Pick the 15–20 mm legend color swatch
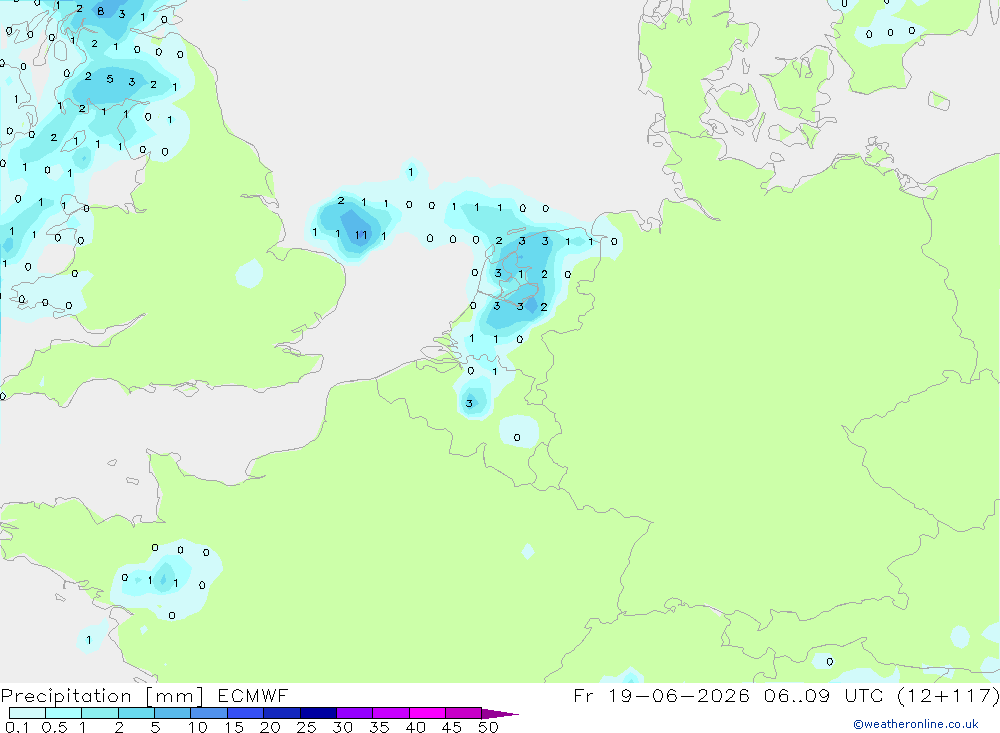Viewport: 1000px width, 733px height. coord(246,713)
